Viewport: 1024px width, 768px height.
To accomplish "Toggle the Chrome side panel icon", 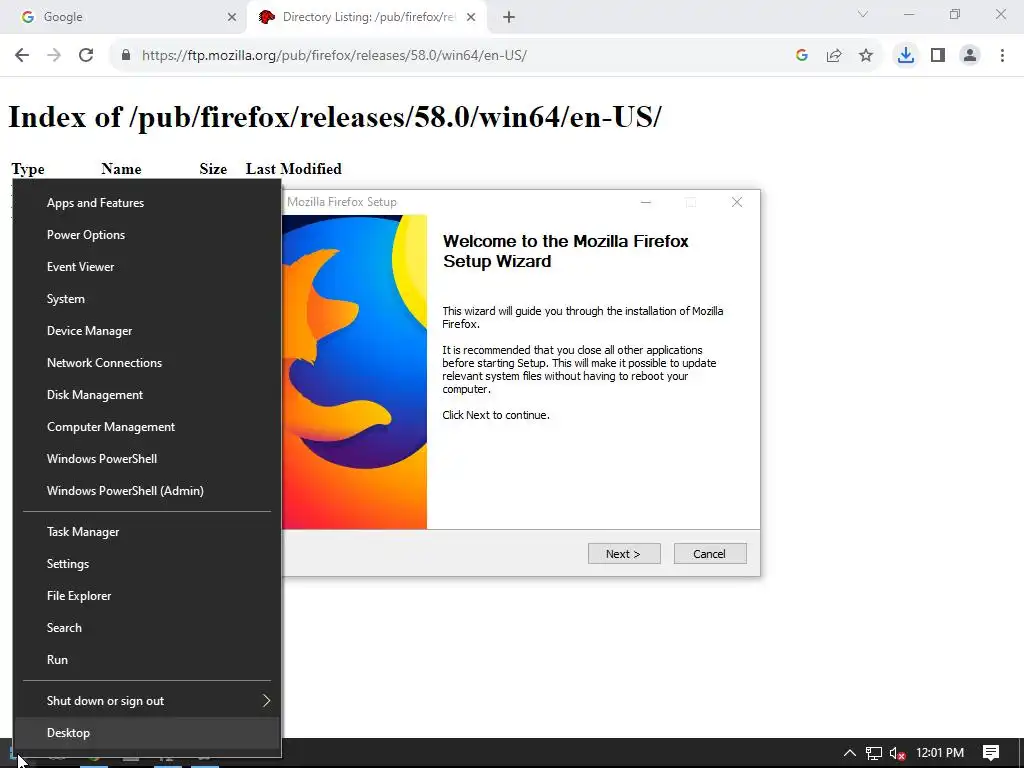I will pos(938,56).
